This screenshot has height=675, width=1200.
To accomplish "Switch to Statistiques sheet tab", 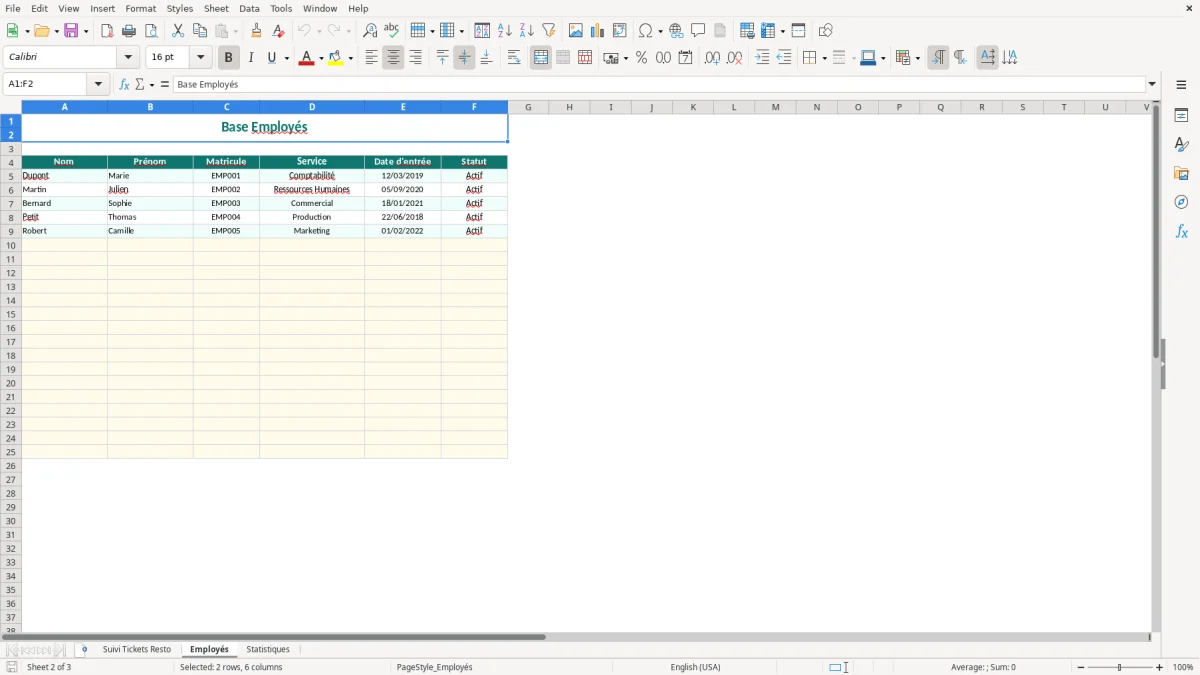I will click(268, 650).
